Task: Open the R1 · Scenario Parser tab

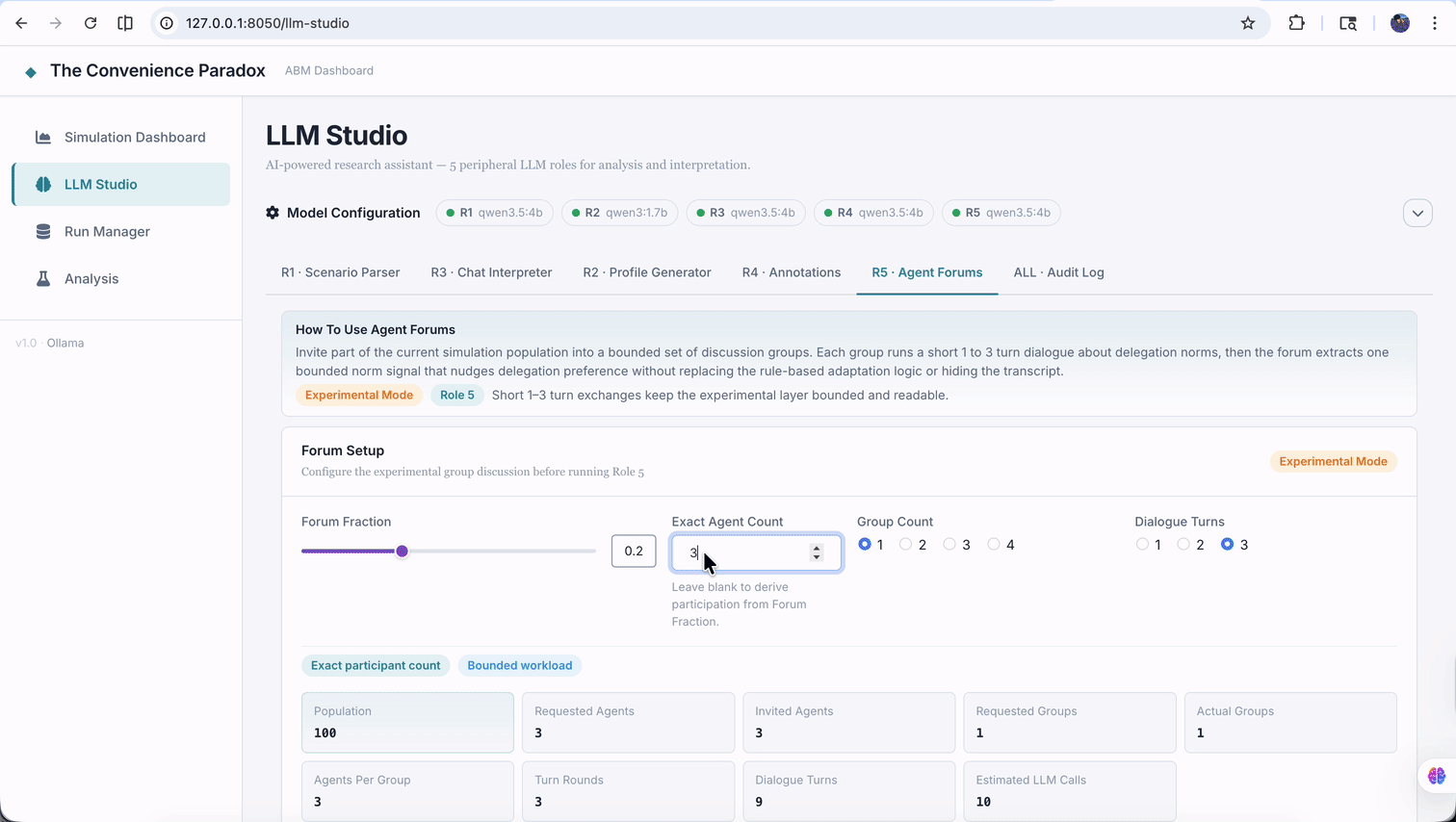Action: [x=340, y=272]
